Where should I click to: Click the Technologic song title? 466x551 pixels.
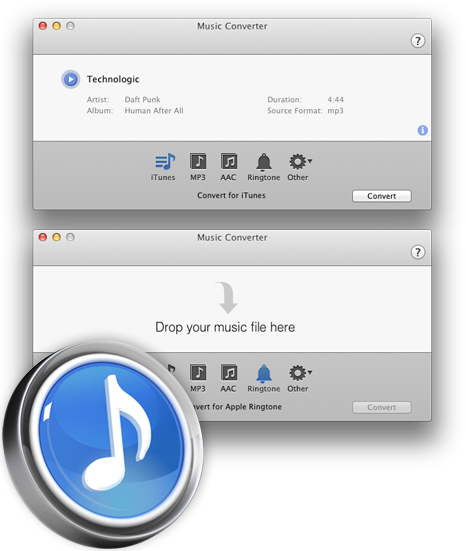coord(113,79)
